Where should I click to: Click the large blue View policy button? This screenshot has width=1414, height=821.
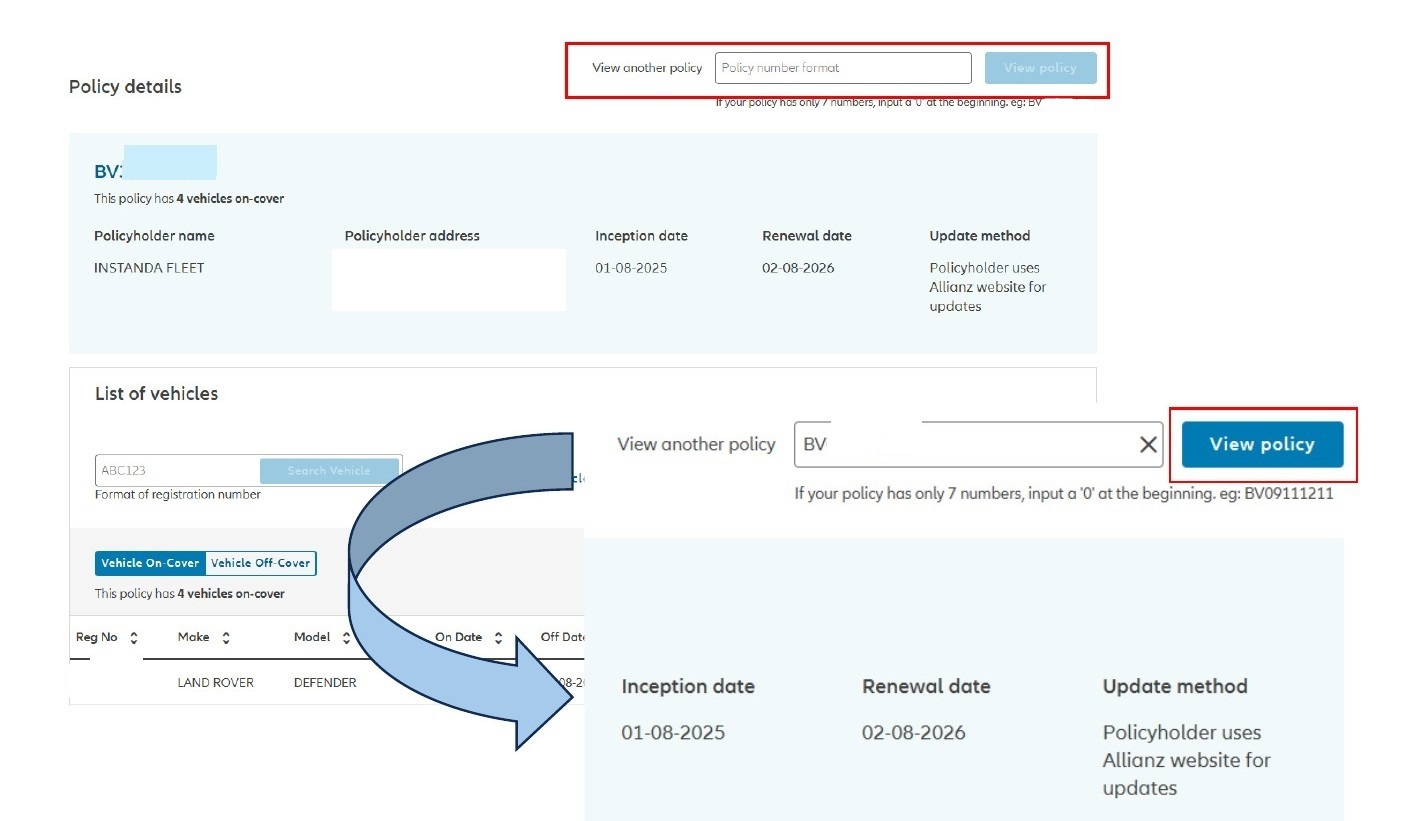pyautogui.click(x=1262, y=444)
